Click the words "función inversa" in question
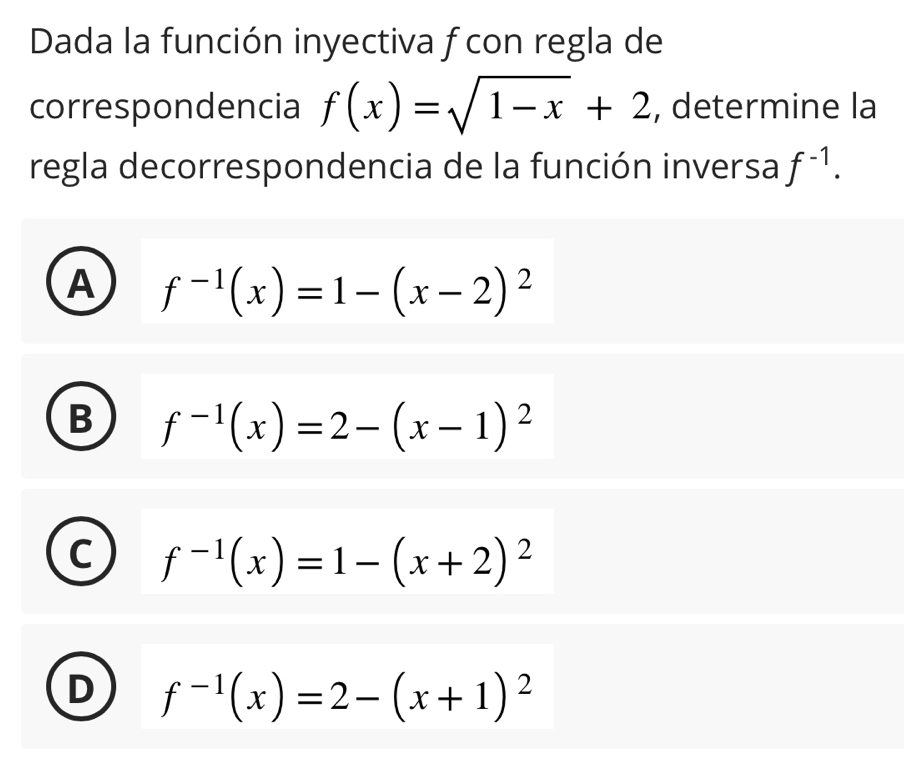 653,164
